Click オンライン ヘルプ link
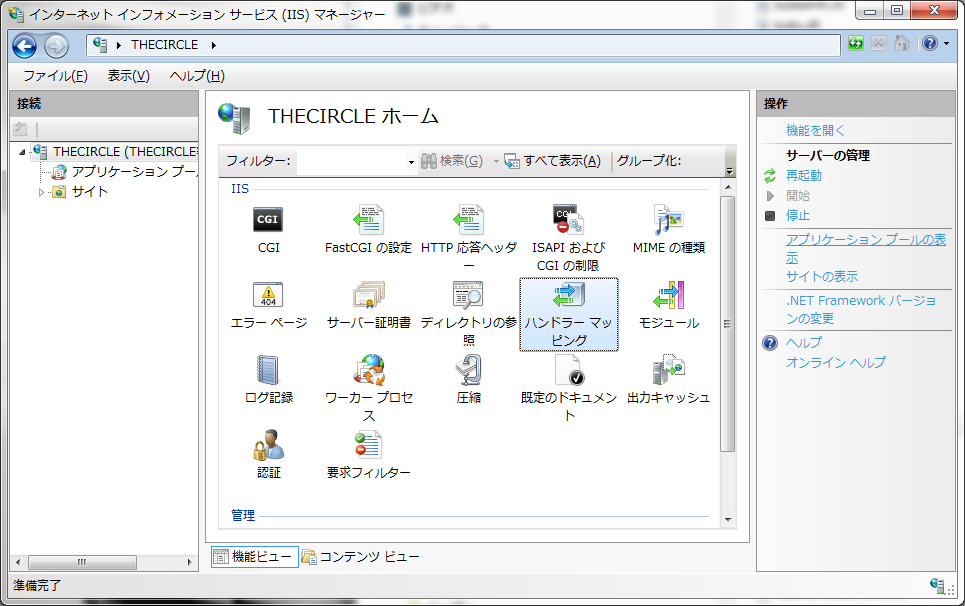This screenshot has width=965, height=606. pos(836,362)
